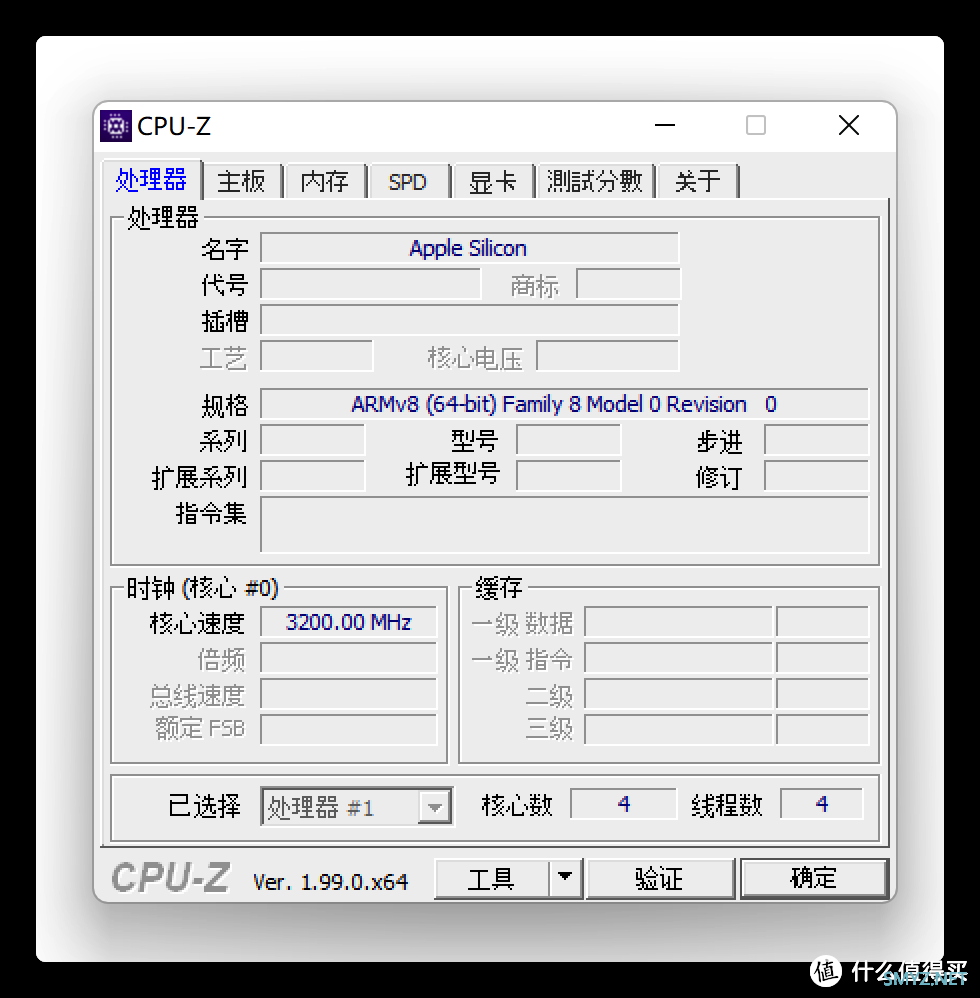Click the 工具 button
The image size is (980, 998).
click(x=491, y=878)
